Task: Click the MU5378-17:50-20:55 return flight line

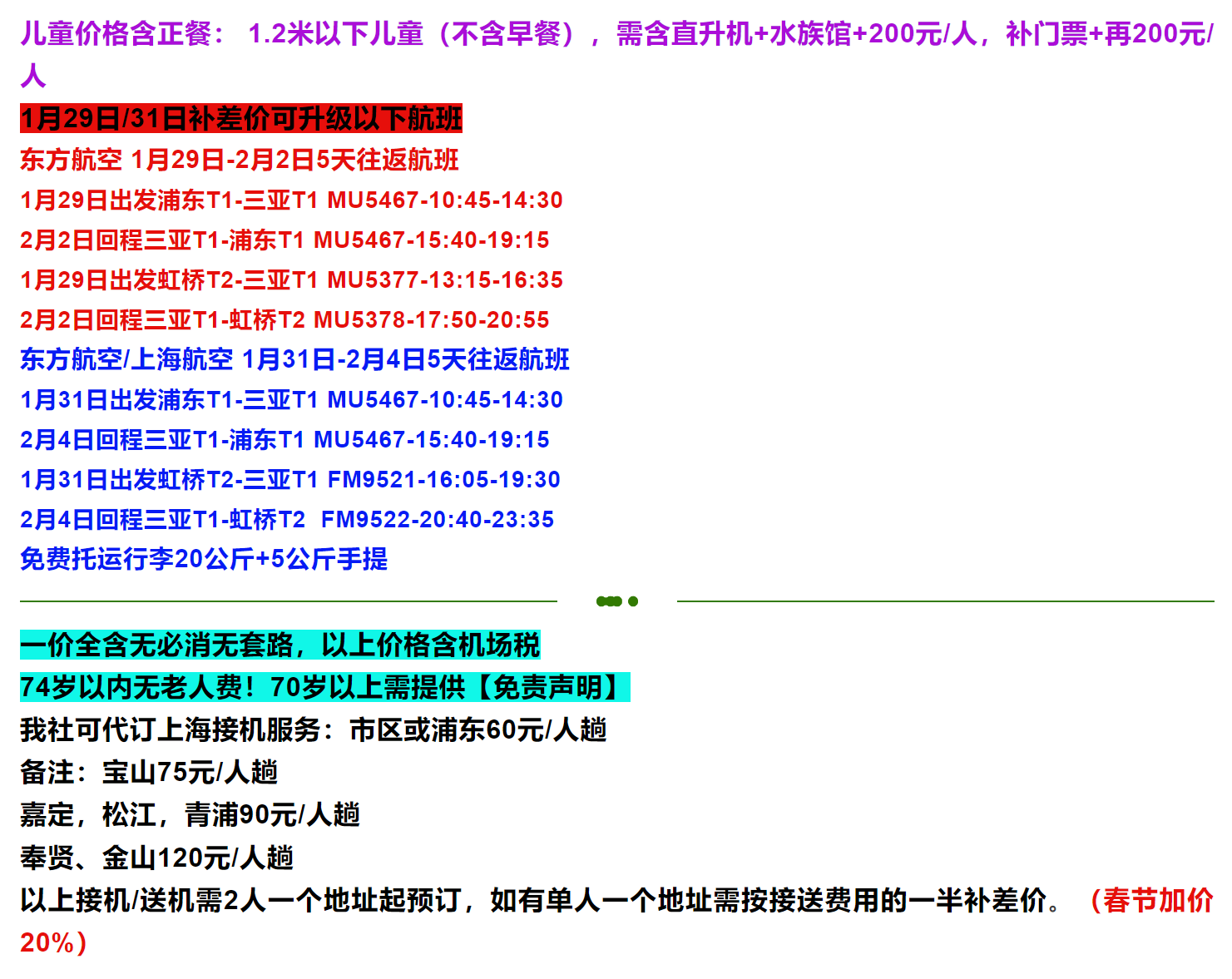Action: (x=284, y=320)
